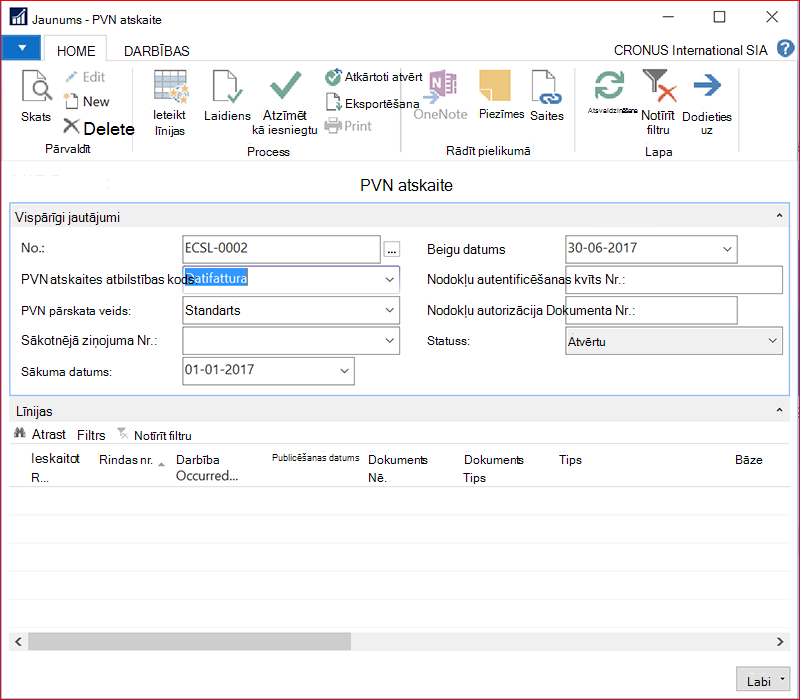Click the Atkārtoti atvērt icon
Image resolution: width=800 pixels, height=700 pixels.
pyautogui.click(x=333, y=77)
